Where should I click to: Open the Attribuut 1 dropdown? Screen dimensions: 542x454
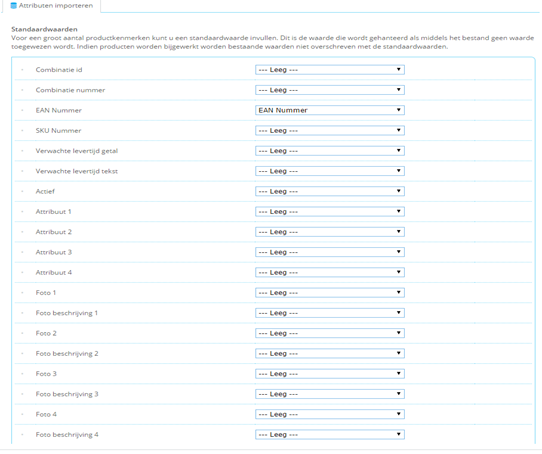[330, 212]
